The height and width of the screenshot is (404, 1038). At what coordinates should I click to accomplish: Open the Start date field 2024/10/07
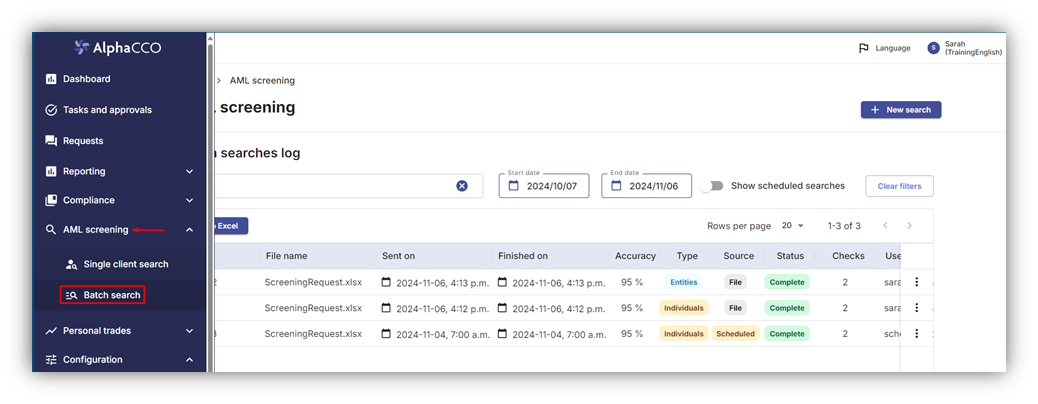(x=543, y=186)
